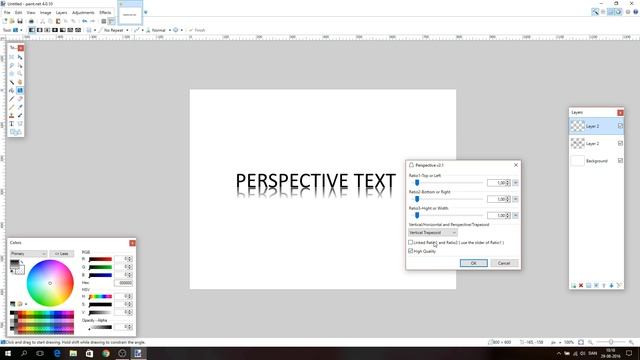Select the Gradient tool in toolbox
Screen dimensions: 640x360
(20, 90)
